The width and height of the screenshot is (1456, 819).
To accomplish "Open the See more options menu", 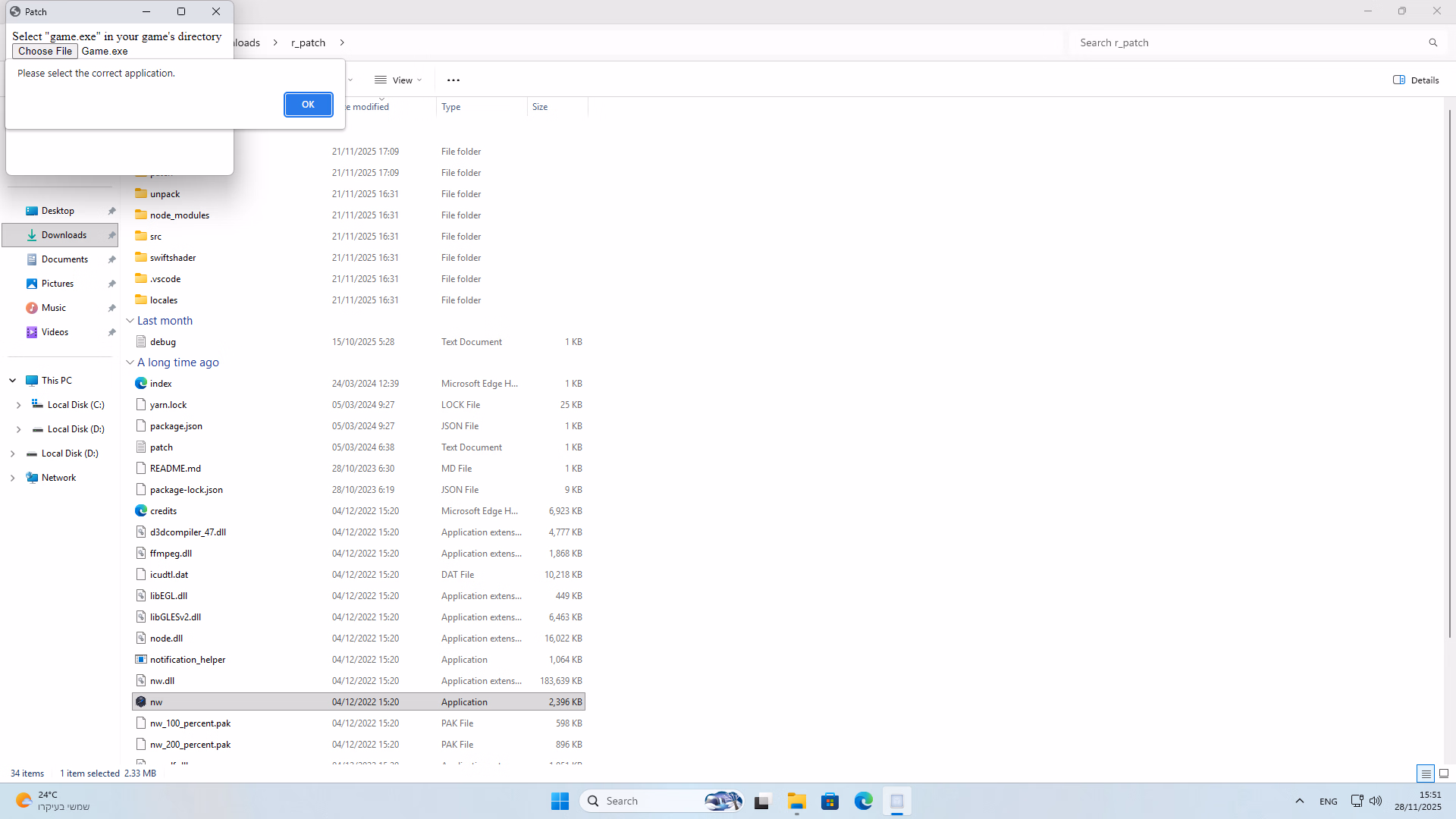I will pos(453,80).
